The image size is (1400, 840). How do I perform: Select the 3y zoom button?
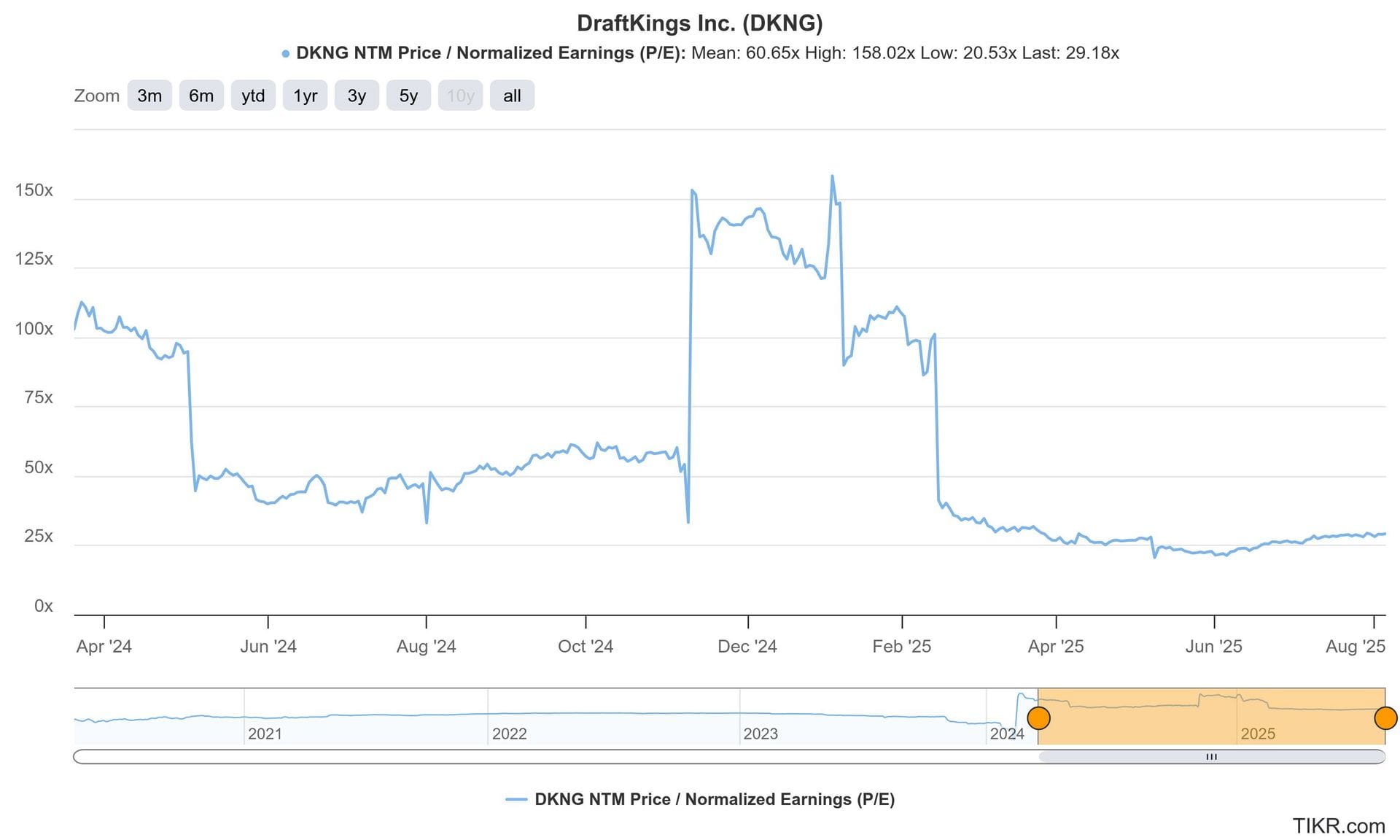tap(357, 96)
